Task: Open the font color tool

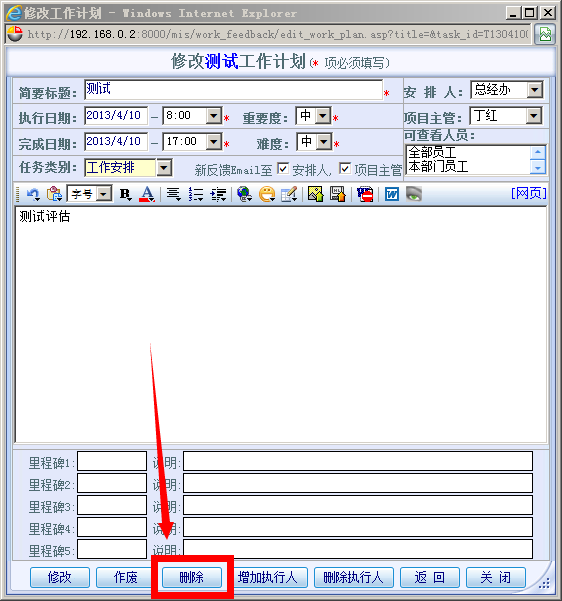Action: (x=147, y=194)
